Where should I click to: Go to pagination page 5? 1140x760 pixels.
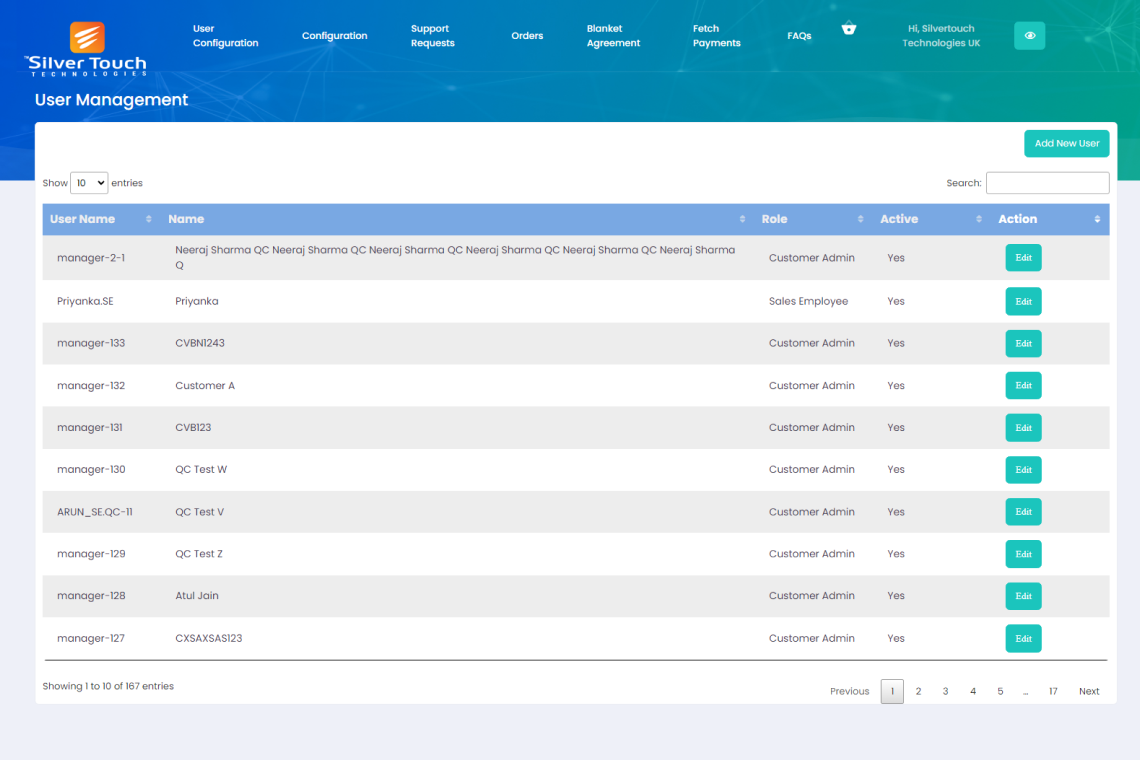click(x=1000, y=692)
